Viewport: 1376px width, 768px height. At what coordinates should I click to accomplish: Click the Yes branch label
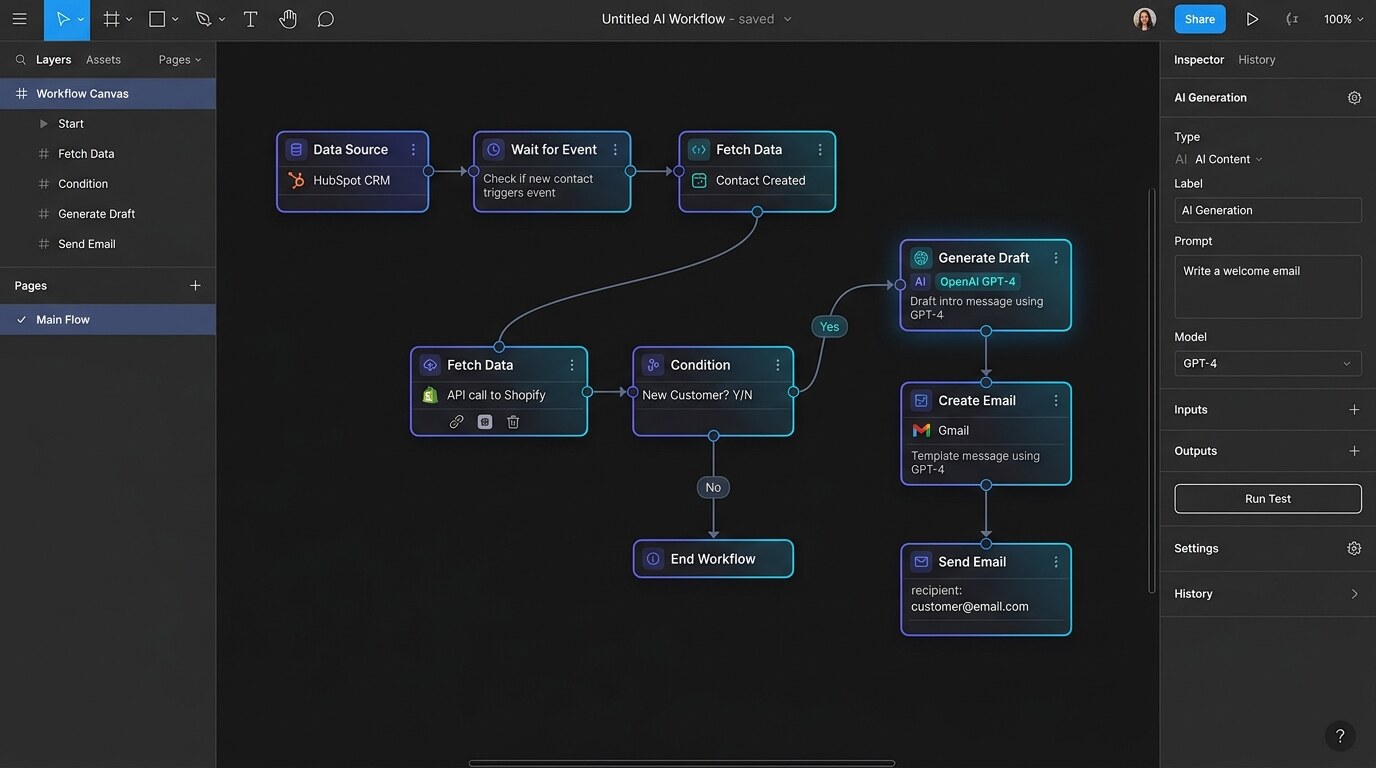pyautogui.click(x=830, y=327)
